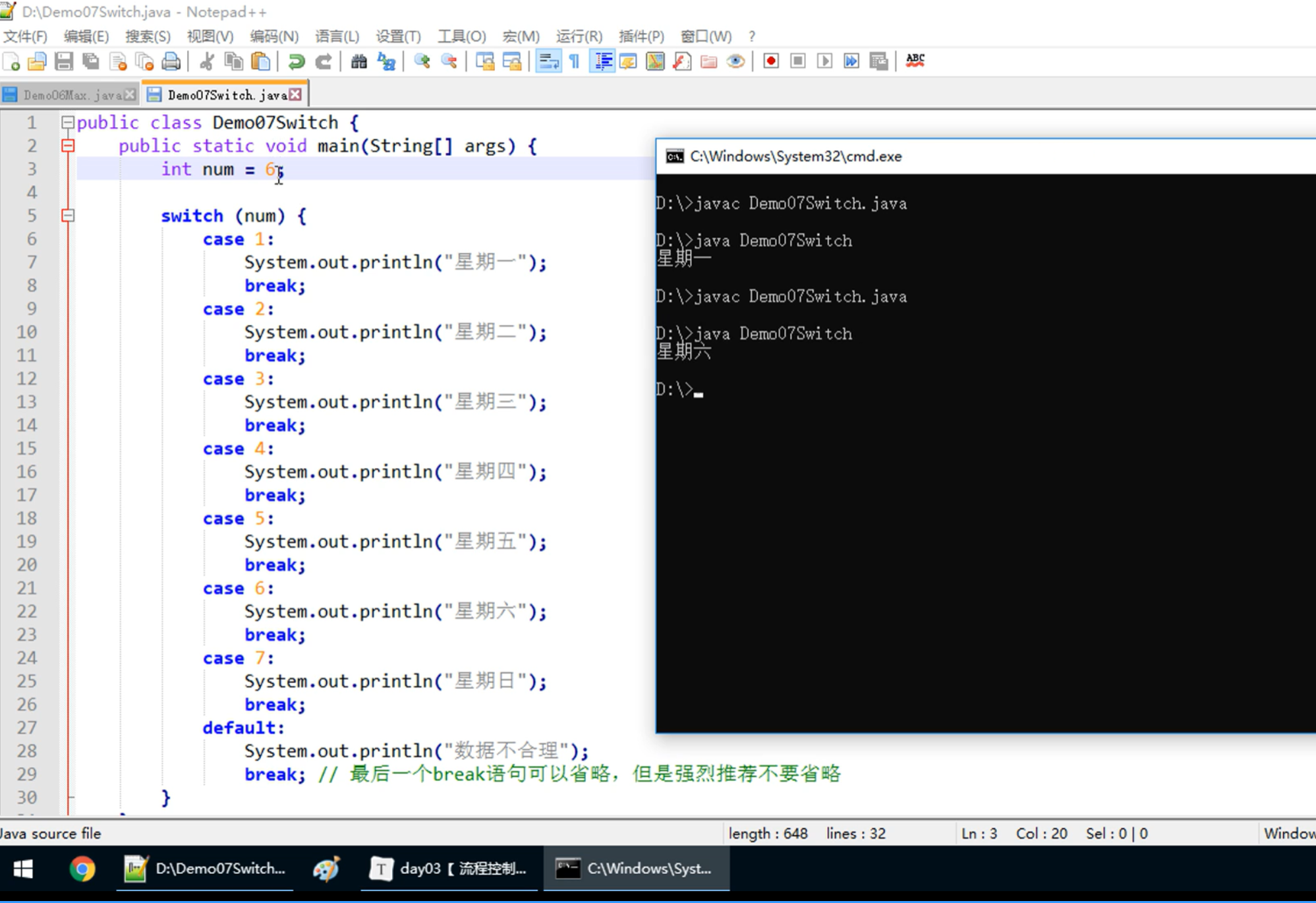Click the ABC spell check icon
This screenshot has width=1316, height=903.
915,61
